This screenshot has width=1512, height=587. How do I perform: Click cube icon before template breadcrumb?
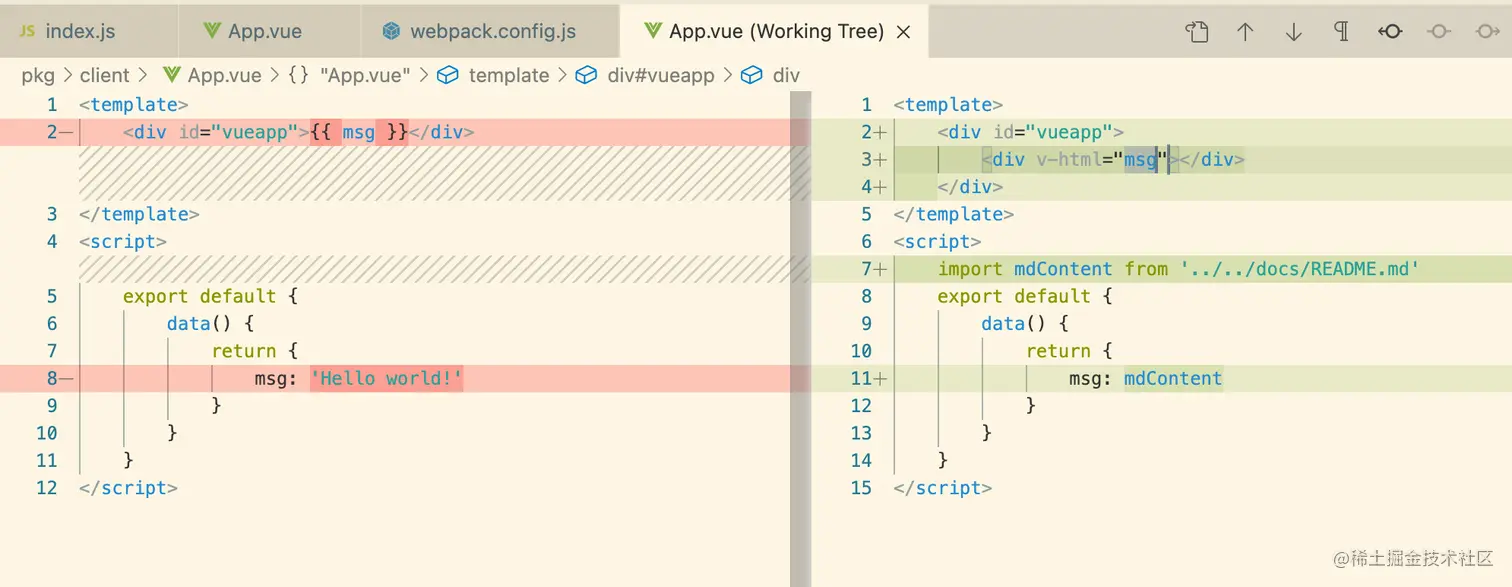pos(448,75)
